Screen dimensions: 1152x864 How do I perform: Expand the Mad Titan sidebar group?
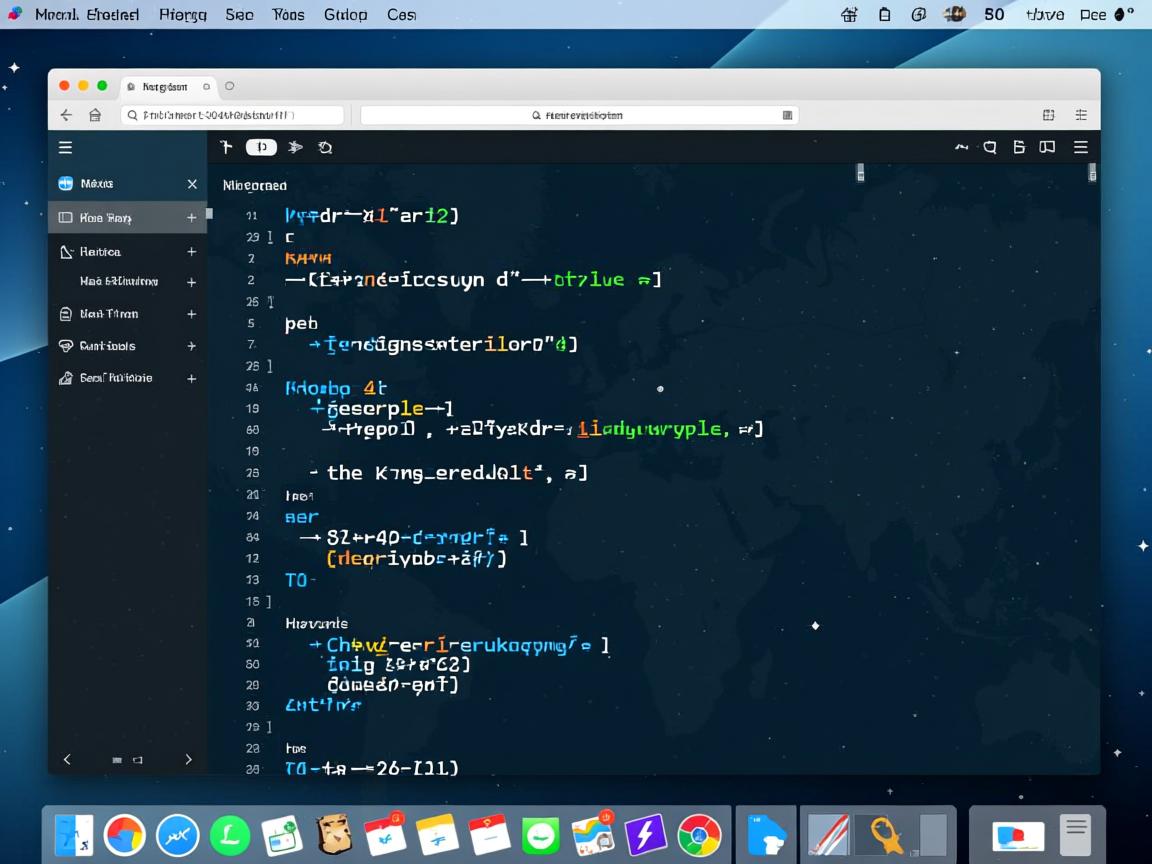pyautogui.click(x=191, y=313)
